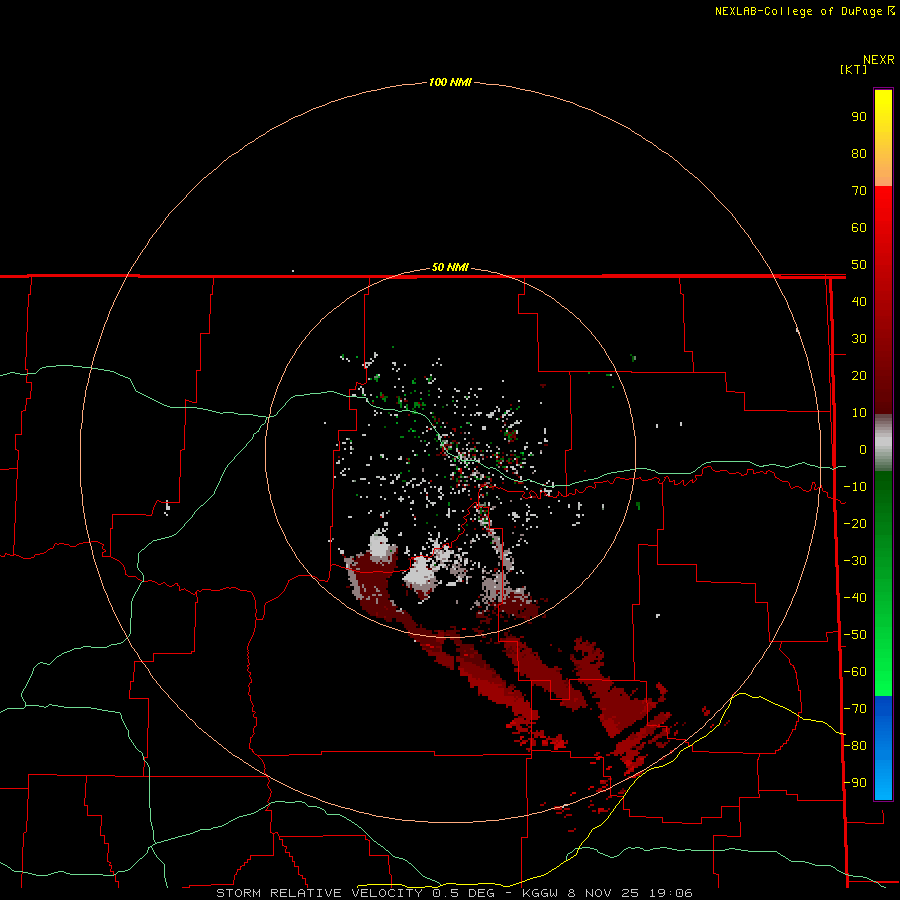This screenshot has height=900, width=900.
Task: Click the 0 value on velocity colorbar
Action: point(863,449)
